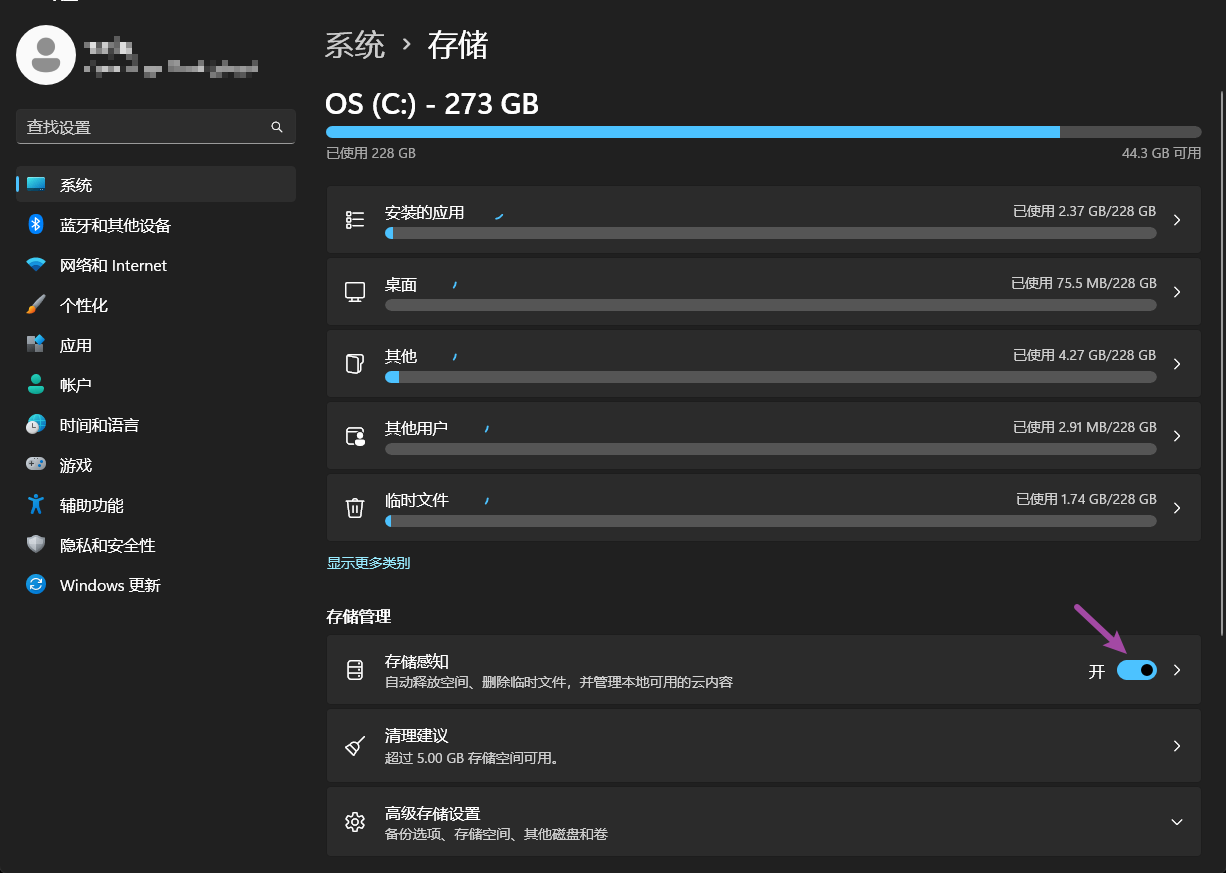
Task: Turn off the 存储感知 toggle switch
Action: [x=1137, y=670]
